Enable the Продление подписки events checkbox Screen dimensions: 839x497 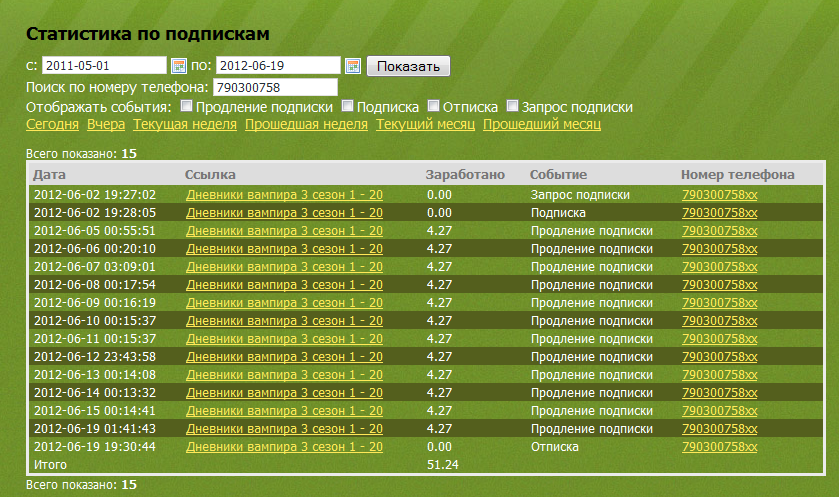click(186, 106)
